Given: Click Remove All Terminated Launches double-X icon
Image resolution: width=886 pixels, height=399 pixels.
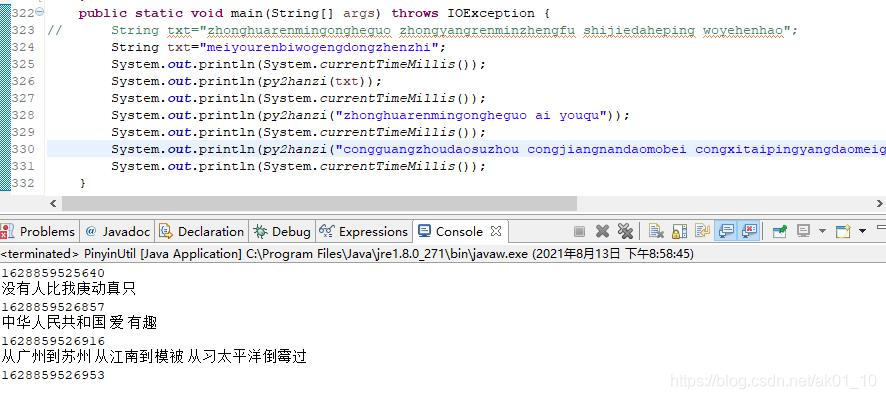Looking at the screenshot, I should click(625, 231).
